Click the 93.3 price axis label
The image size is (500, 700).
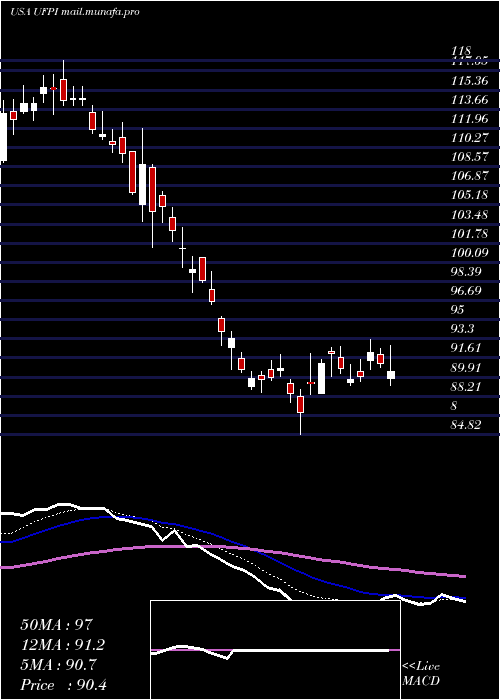pos(463,329)
